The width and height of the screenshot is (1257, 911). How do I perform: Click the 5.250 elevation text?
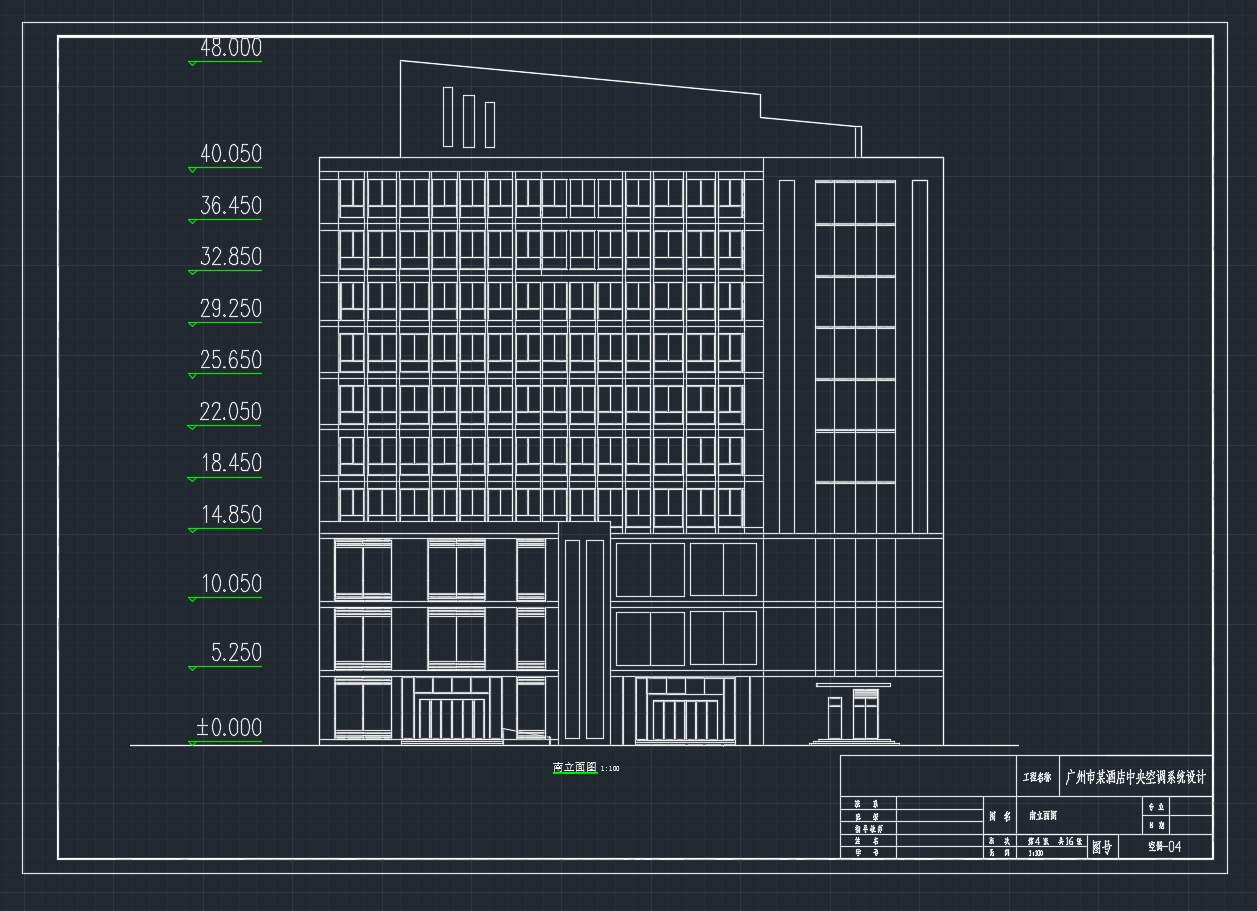[x=236, y=653]
